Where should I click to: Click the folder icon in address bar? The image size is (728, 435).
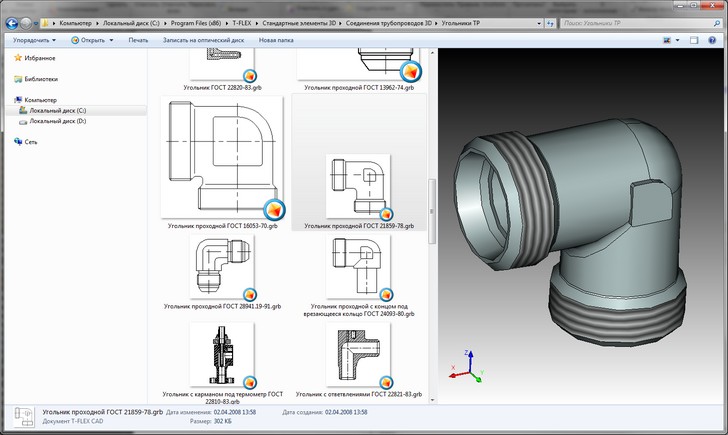(x=45, y=23)
